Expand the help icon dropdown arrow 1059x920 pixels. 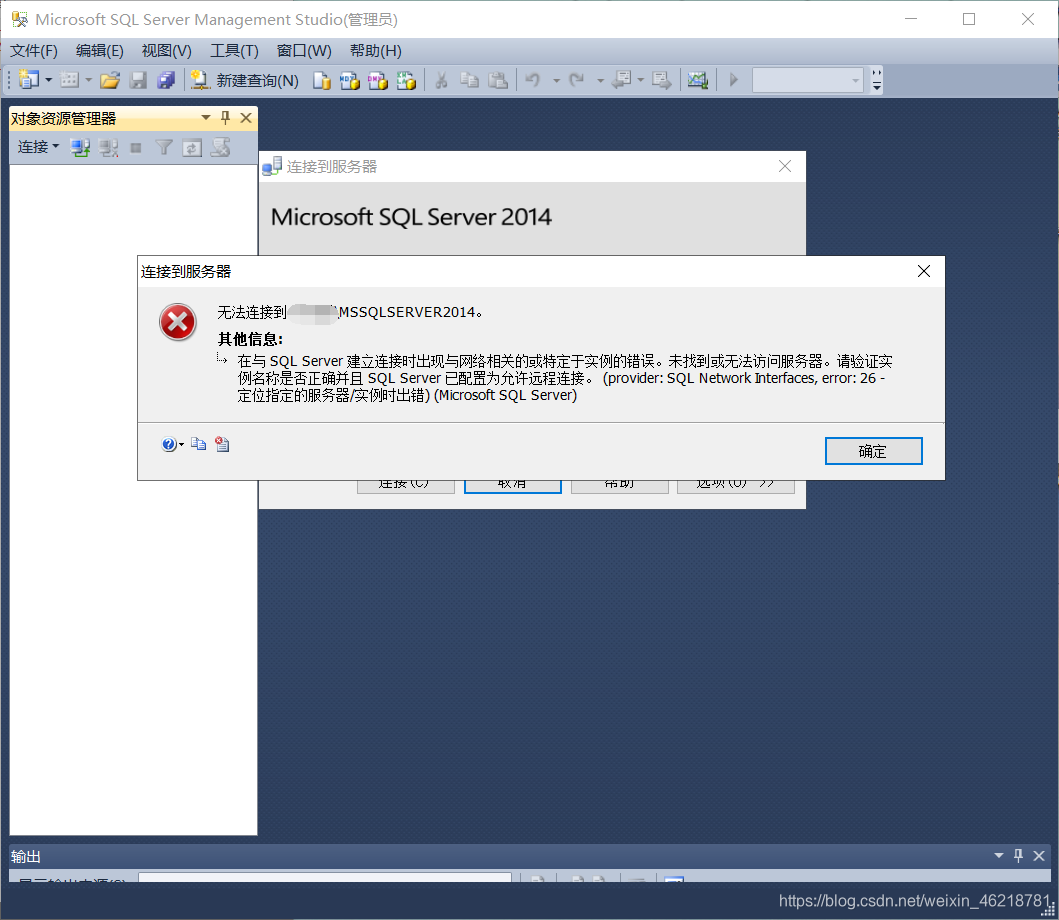[181, 444]
